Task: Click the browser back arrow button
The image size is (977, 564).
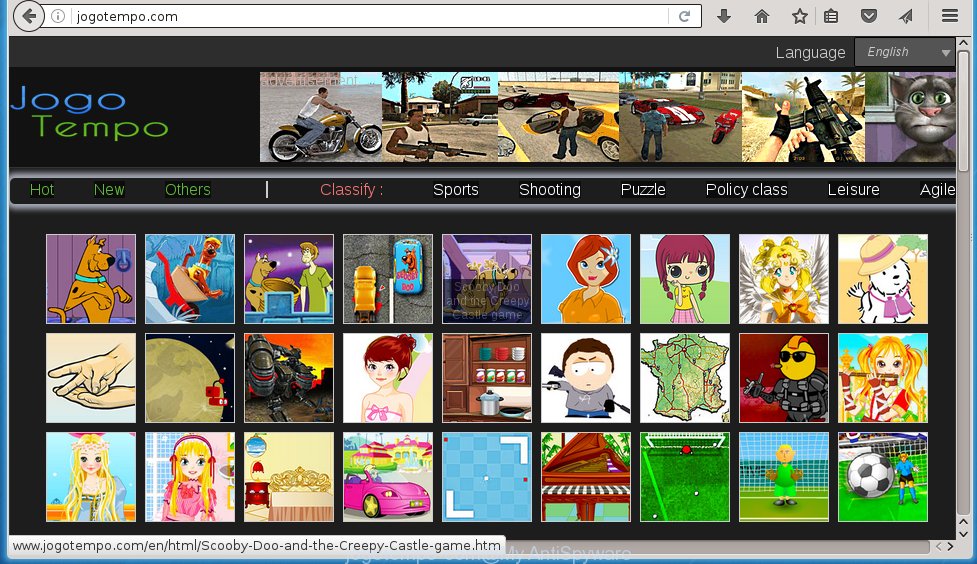Action: [x=29, y=16]
